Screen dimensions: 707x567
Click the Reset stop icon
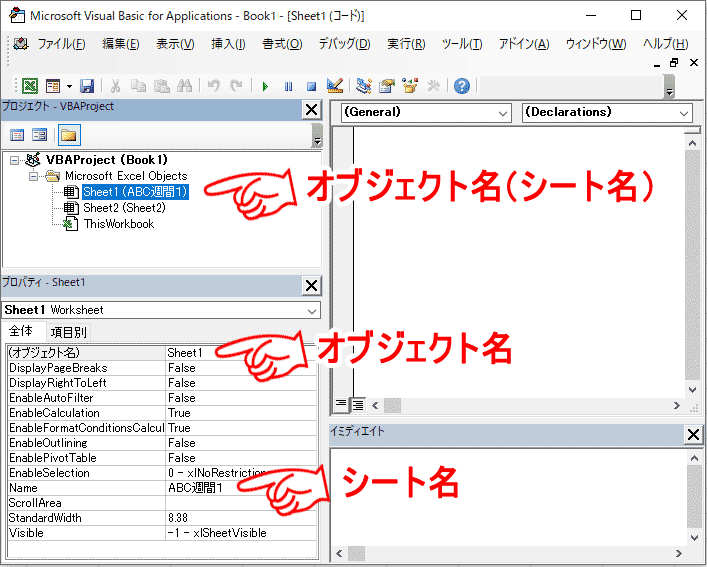[311, 86]
